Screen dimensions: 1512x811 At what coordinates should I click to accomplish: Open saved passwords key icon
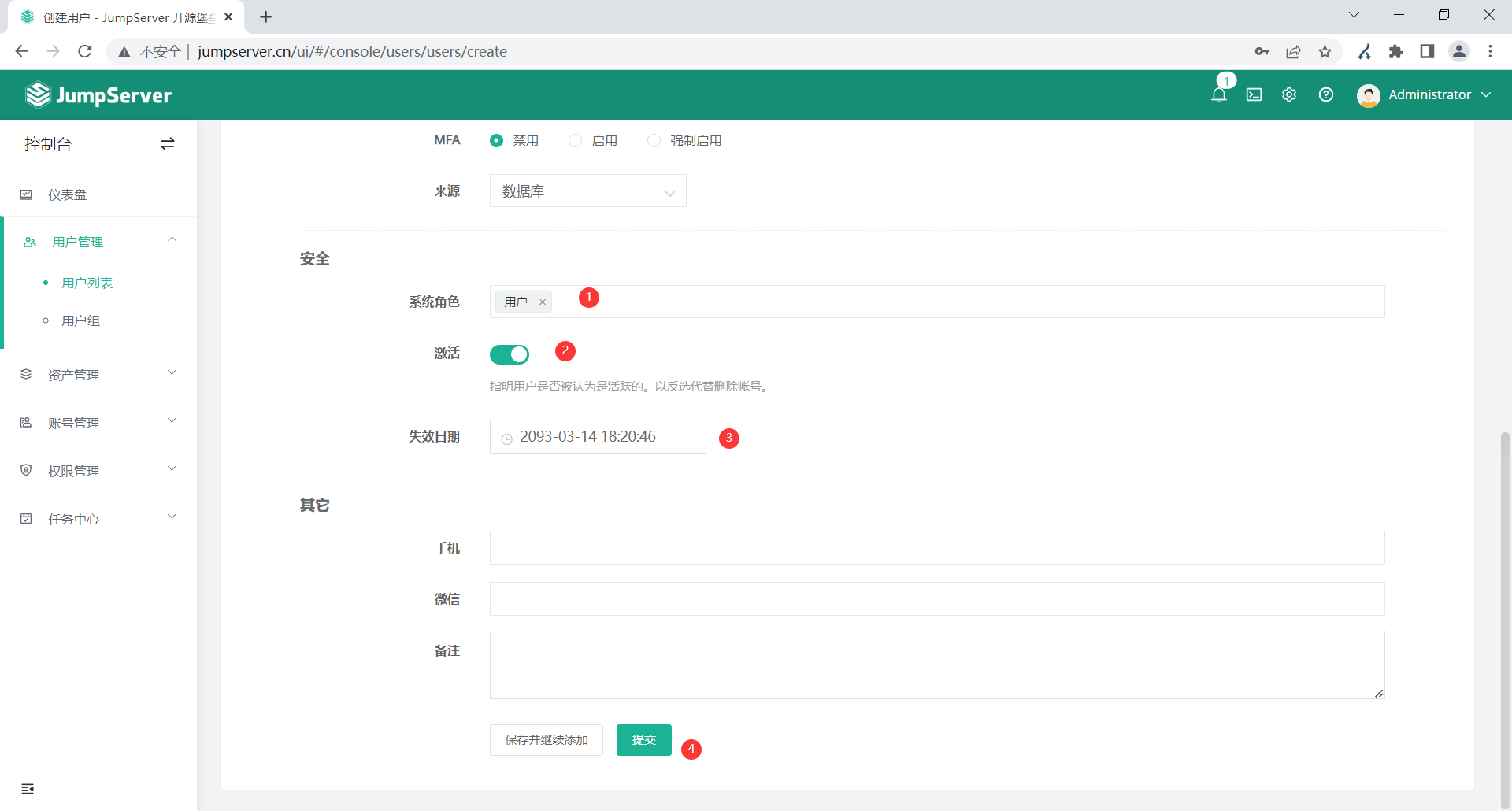(1262, 51)
